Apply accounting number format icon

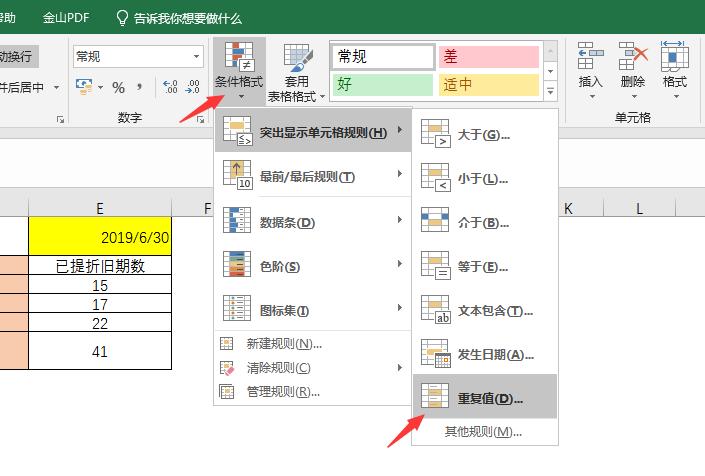[x=84, y=86]
